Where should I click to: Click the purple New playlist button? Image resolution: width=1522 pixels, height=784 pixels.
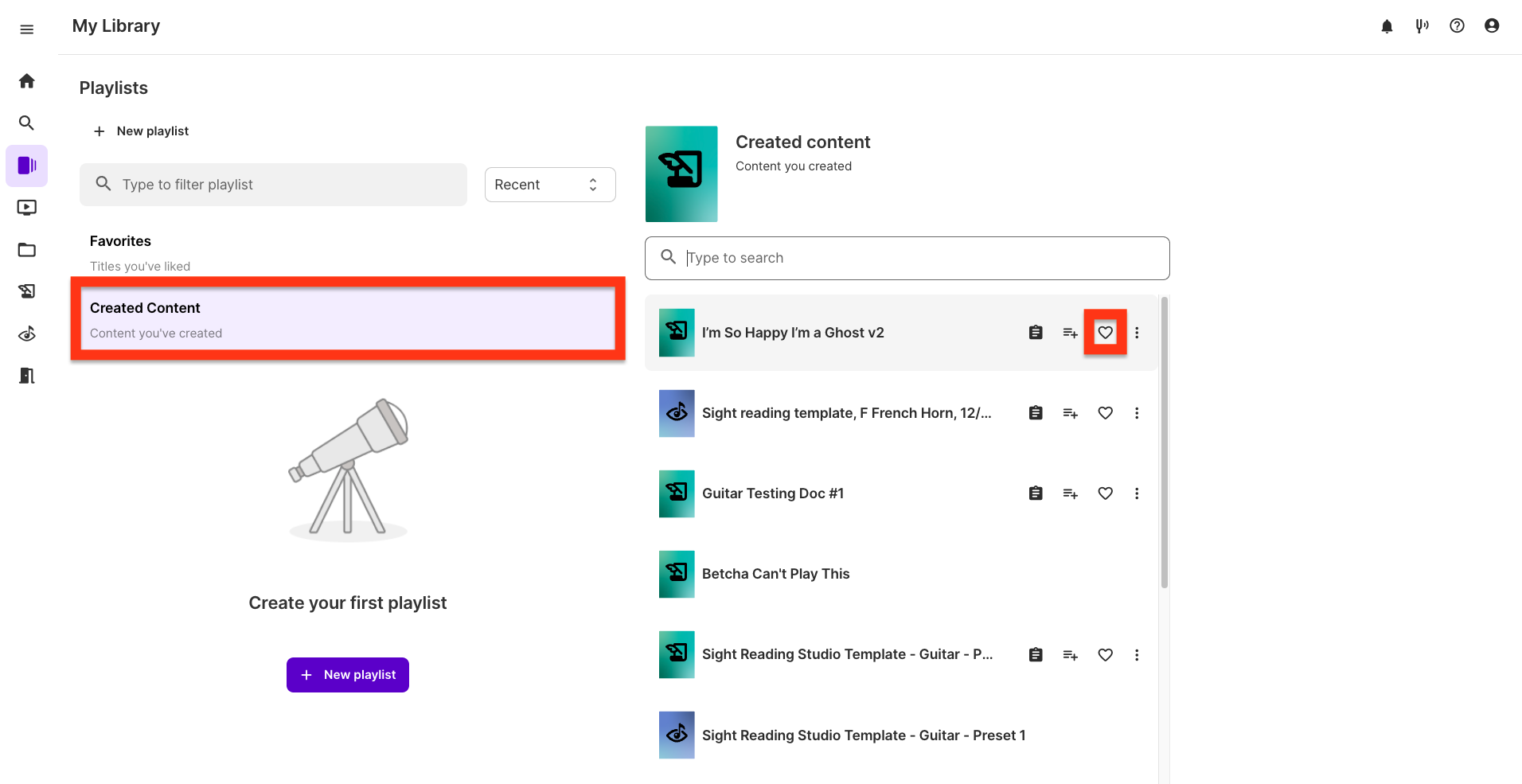point(348,675)
